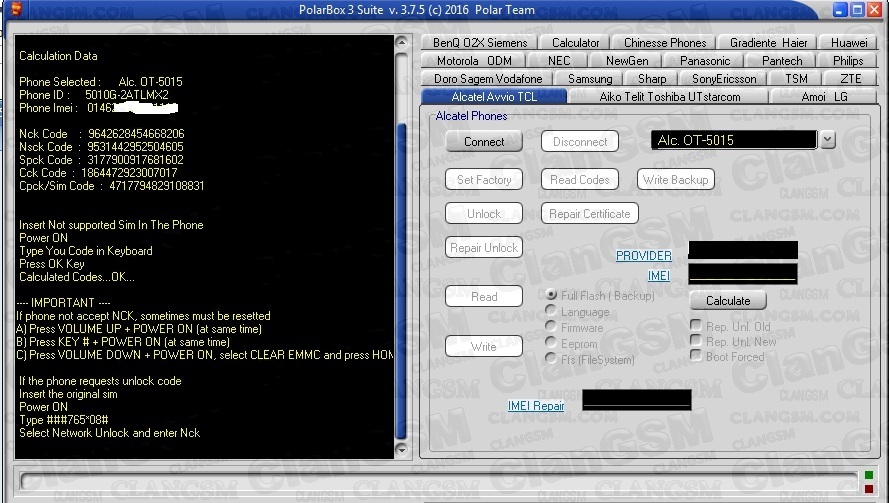Click the Nsck Code value 9531442952504605
The width and height of the screenshot is (889, 503).
point(135,147)
